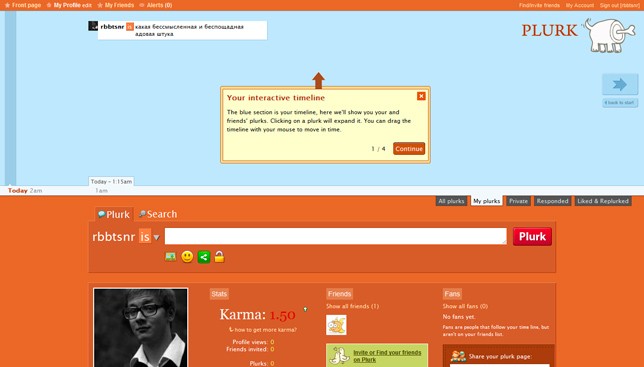Open the fish friend avatar
Image resolution: width=644 pixels, height=367 pixels.
pyautogui.click(x=336, y=325)
